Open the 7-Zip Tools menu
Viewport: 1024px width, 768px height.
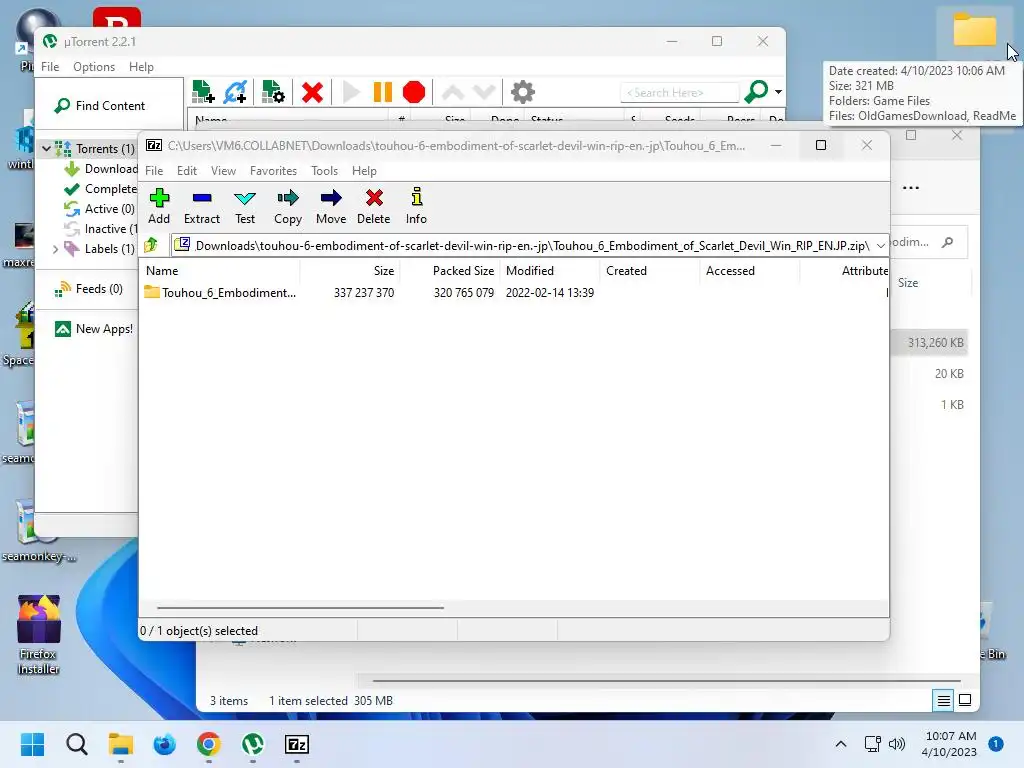pyautogui.click(x=325, y=170)
